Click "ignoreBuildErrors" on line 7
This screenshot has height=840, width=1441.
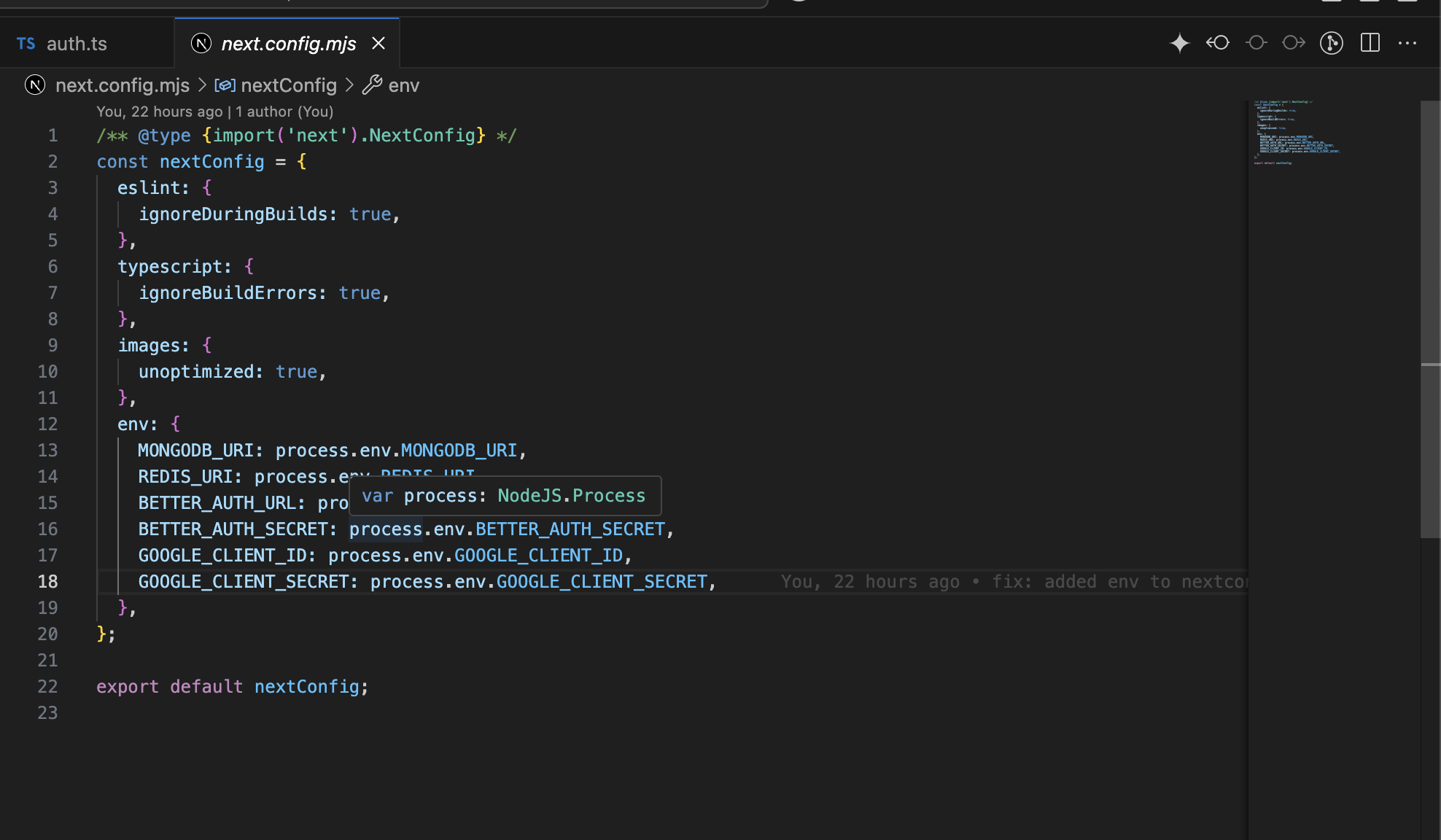point(228,293)
